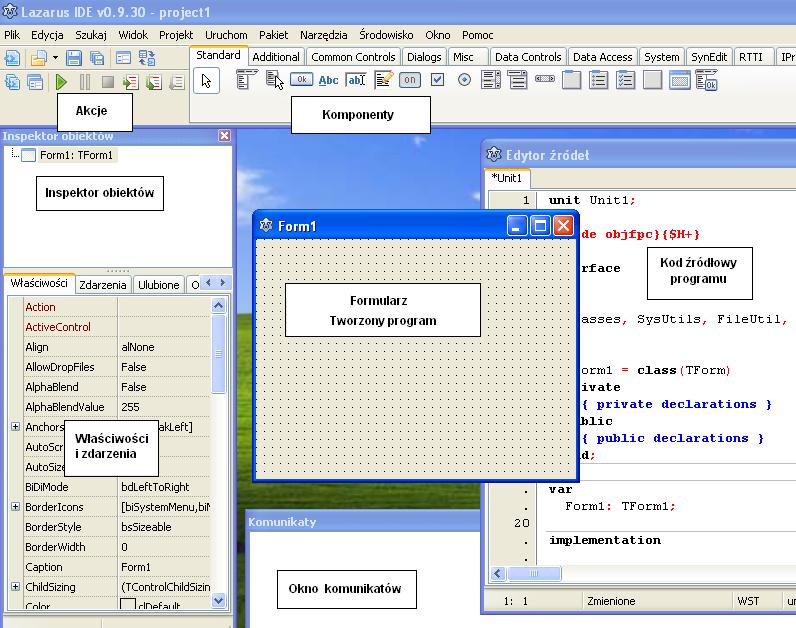The image size is (796, 628).
Task: Pick the TGroupBox component icon
Action: pos(572,80)
